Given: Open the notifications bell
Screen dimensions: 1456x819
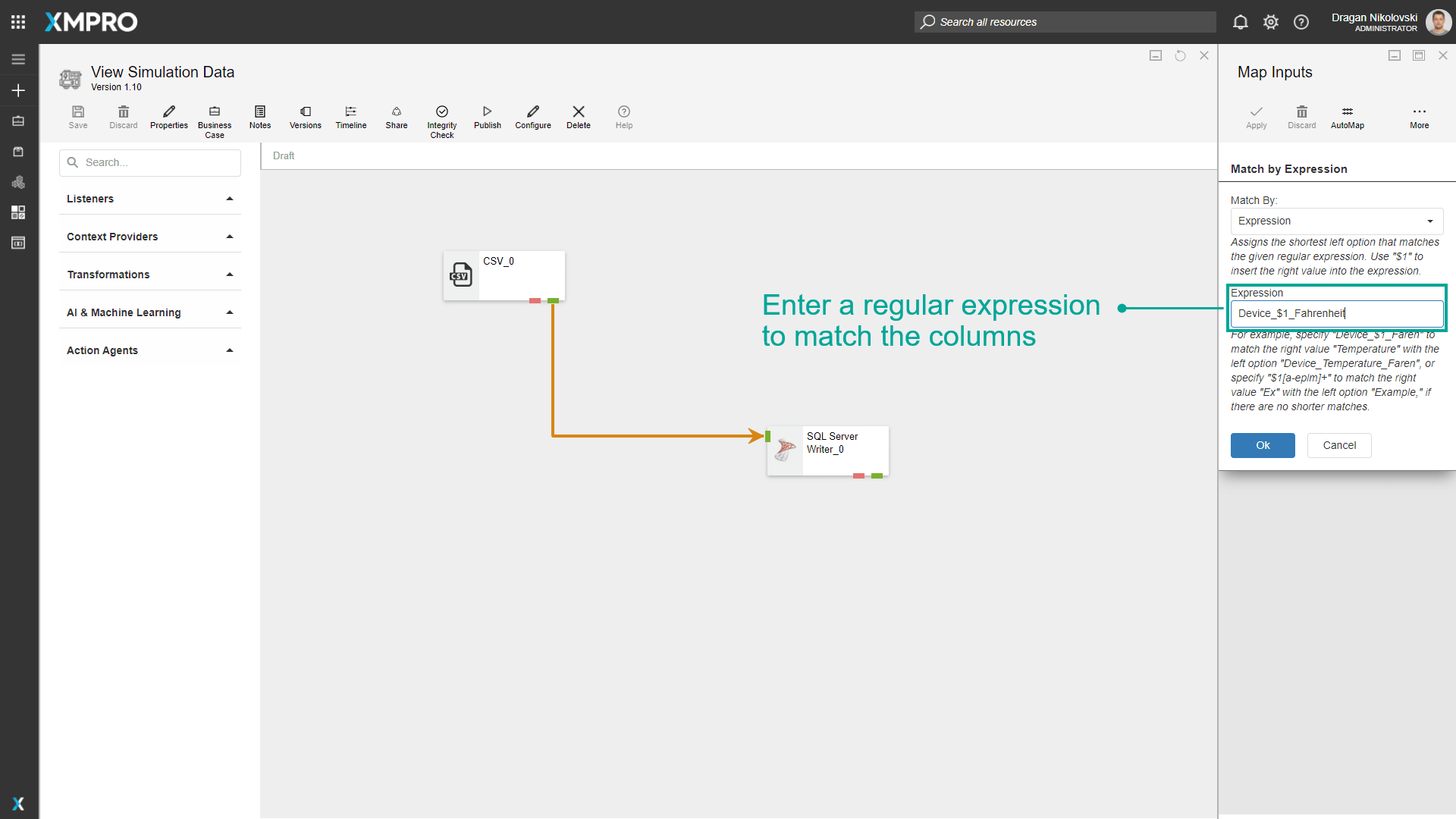Looking at the screenshot, I should click(1241, 22).
